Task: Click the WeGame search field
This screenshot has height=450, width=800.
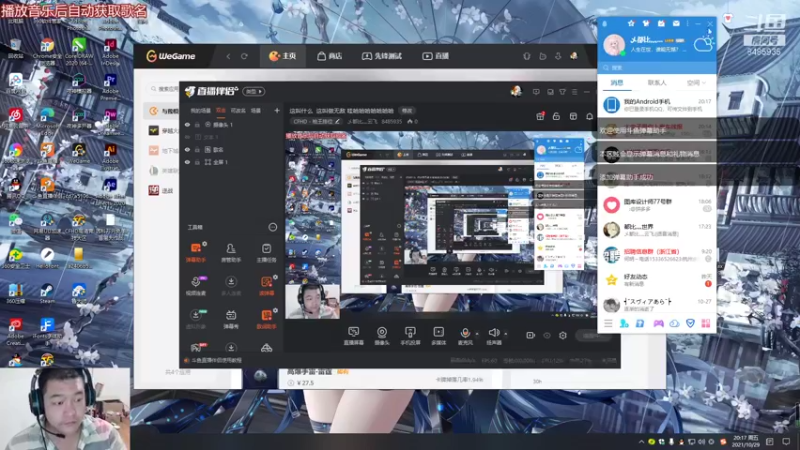Action: pyautogui.click(x=163, y=89)
